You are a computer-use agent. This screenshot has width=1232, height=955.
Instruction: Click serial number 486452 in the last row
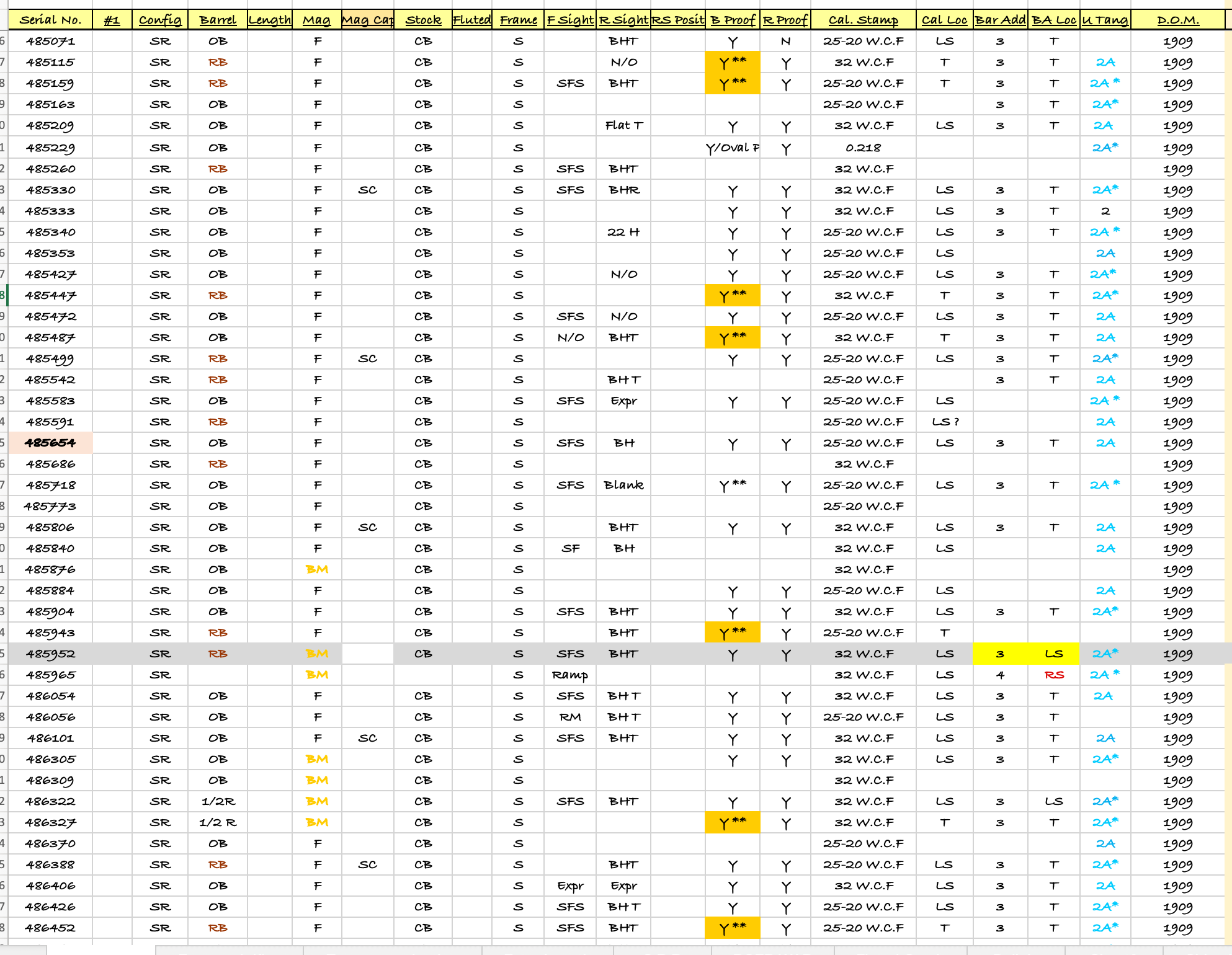[50, 928]
